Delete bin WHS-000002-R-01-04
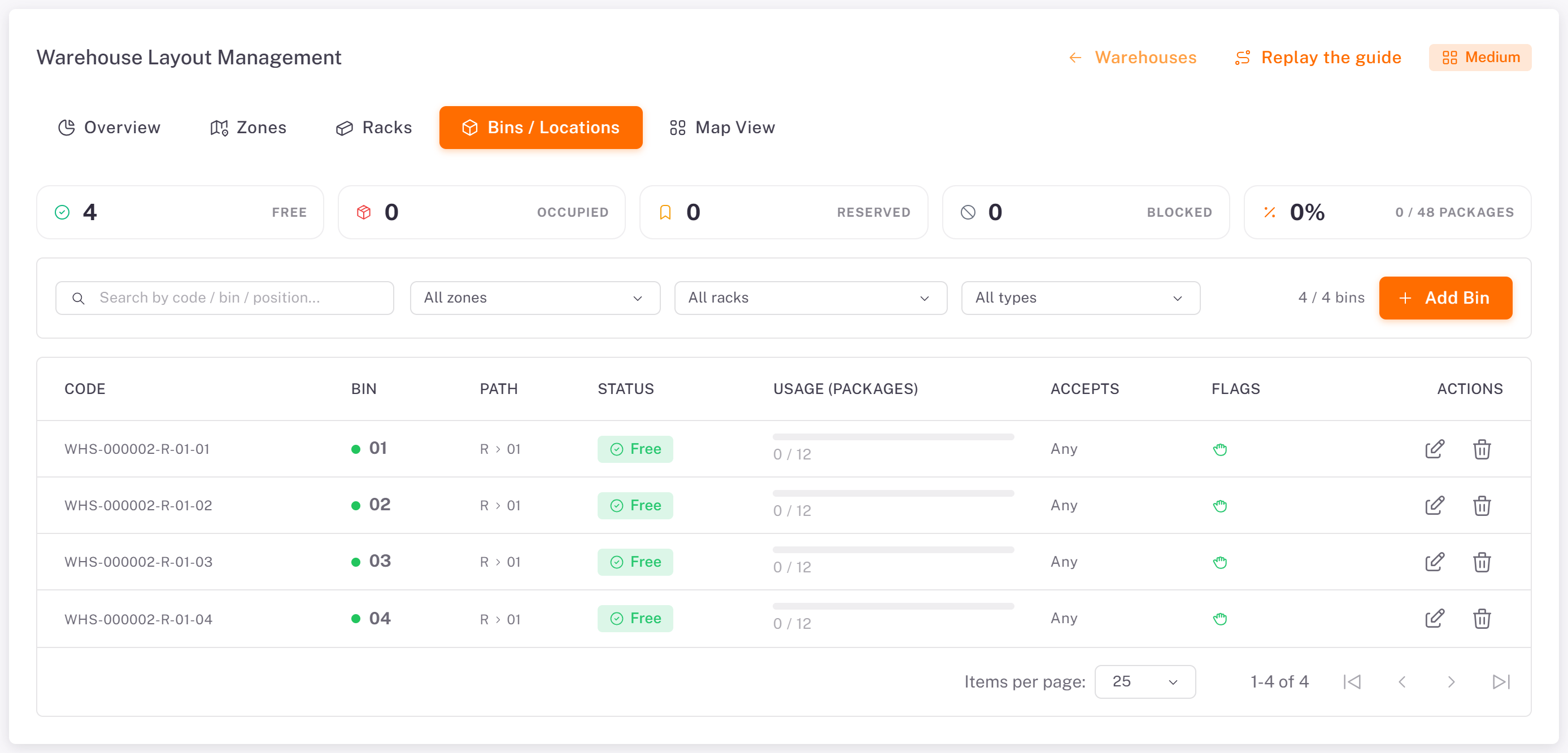Viewport: 1568px width, 753px height. [x=1482, y=619]
